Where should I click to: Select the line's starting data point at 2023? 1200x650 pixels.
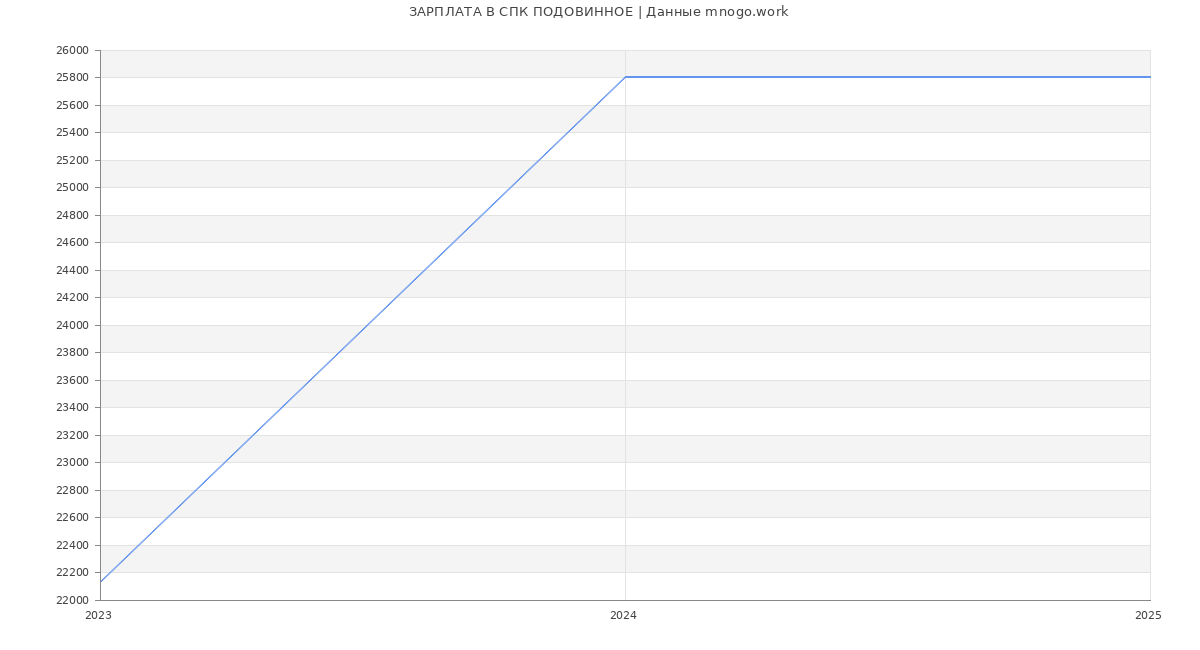click(x=101, y=582)
